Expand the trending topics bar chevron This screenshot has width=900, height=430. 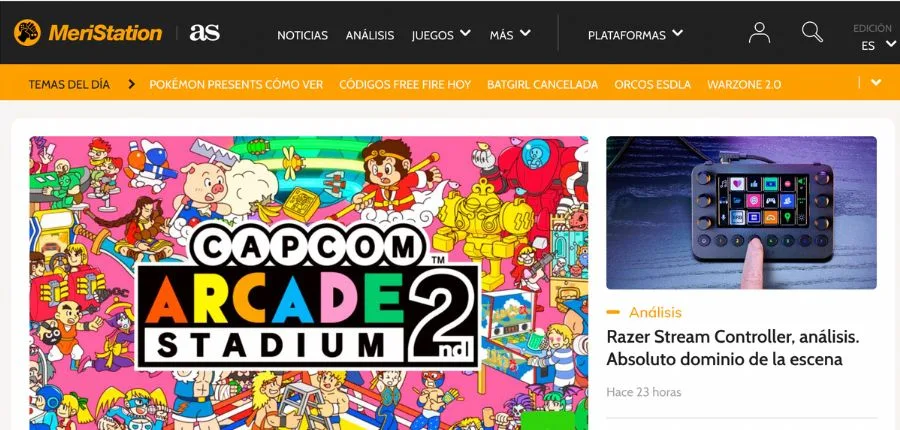(x=876, y=83)
